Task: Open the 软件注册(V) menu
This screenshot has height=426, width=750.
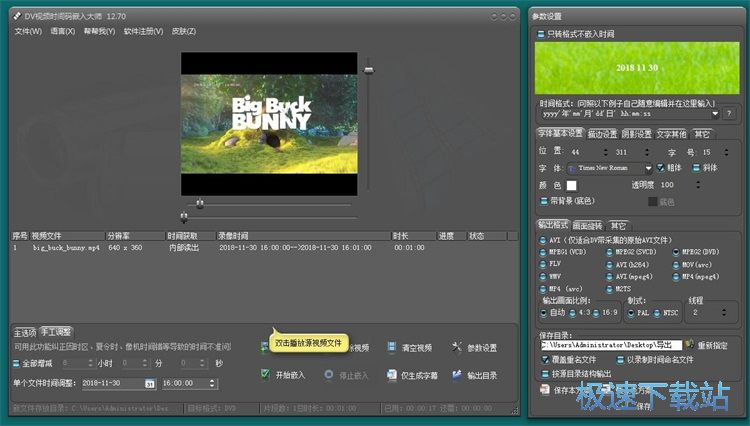Action: (x=143, y=31)
